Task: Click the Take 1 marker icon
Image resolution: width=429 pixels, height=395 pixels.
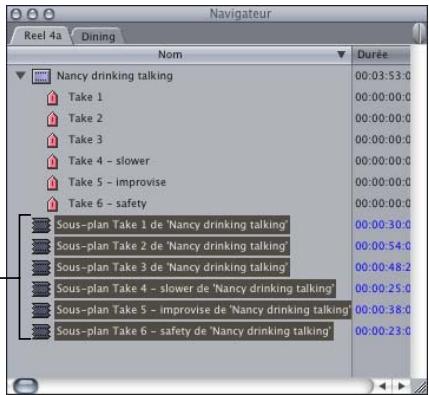Action: click(x=52, y=98)
